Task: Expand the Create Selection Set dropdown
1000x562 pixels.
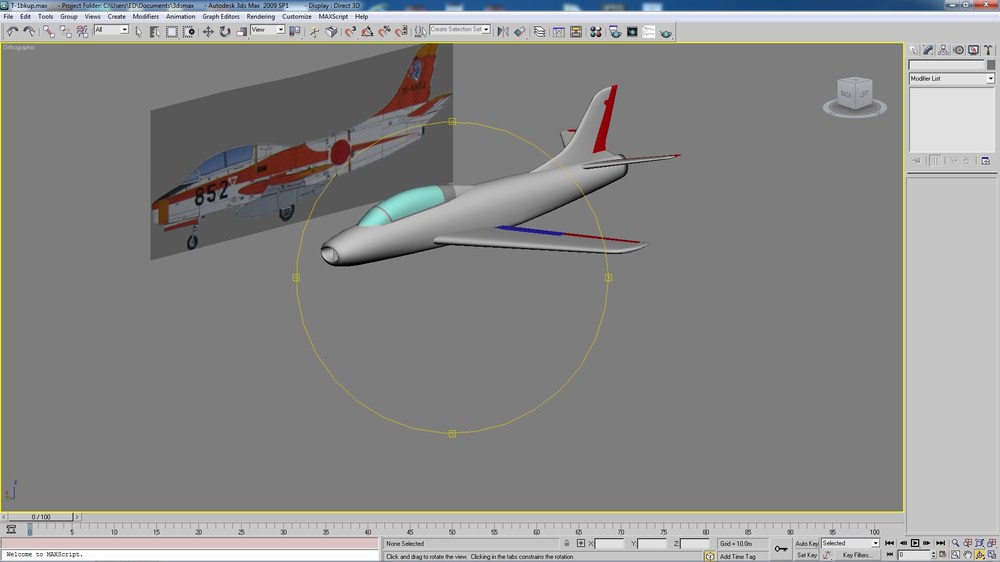Action: coord(460,29)
